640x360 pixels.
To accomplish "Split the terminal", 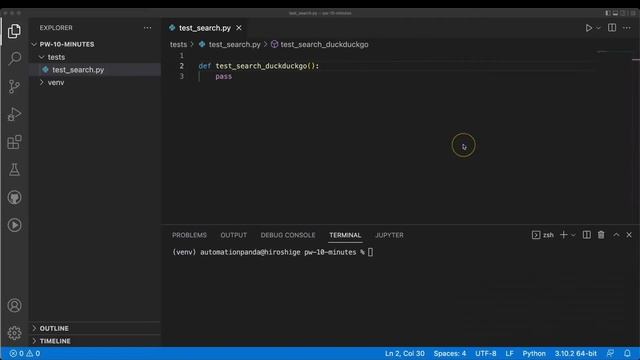I will [587, 235].
